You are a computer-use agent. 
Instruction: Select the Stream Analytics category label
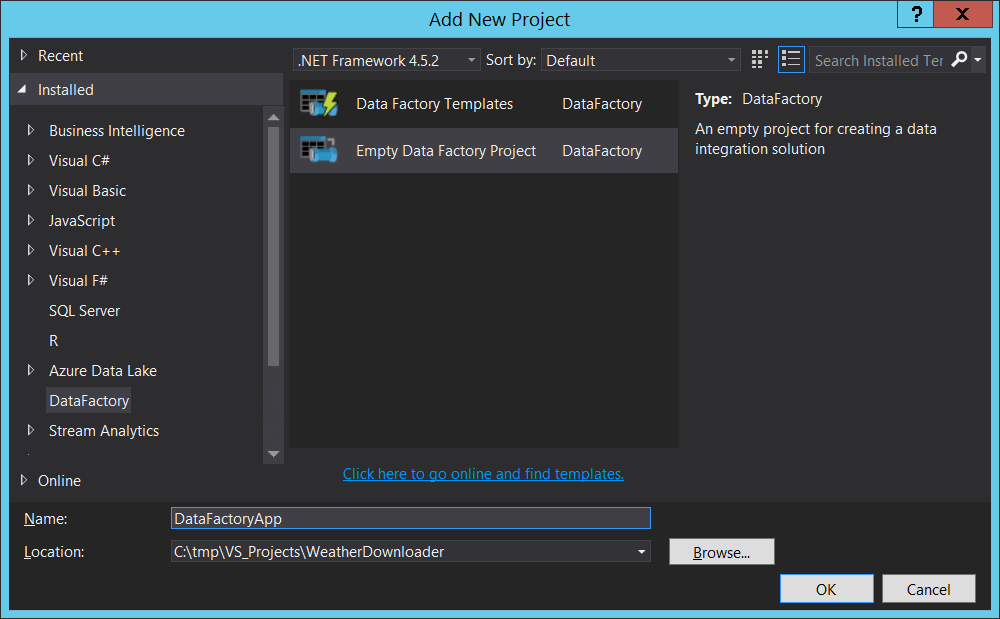[x=104, y=431]
